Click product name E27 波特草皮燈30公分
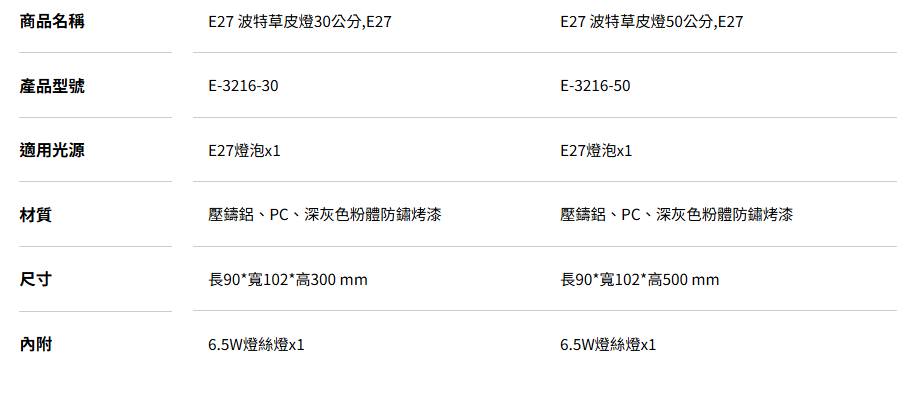Screen dimensions: 913x409 (299, 21)
